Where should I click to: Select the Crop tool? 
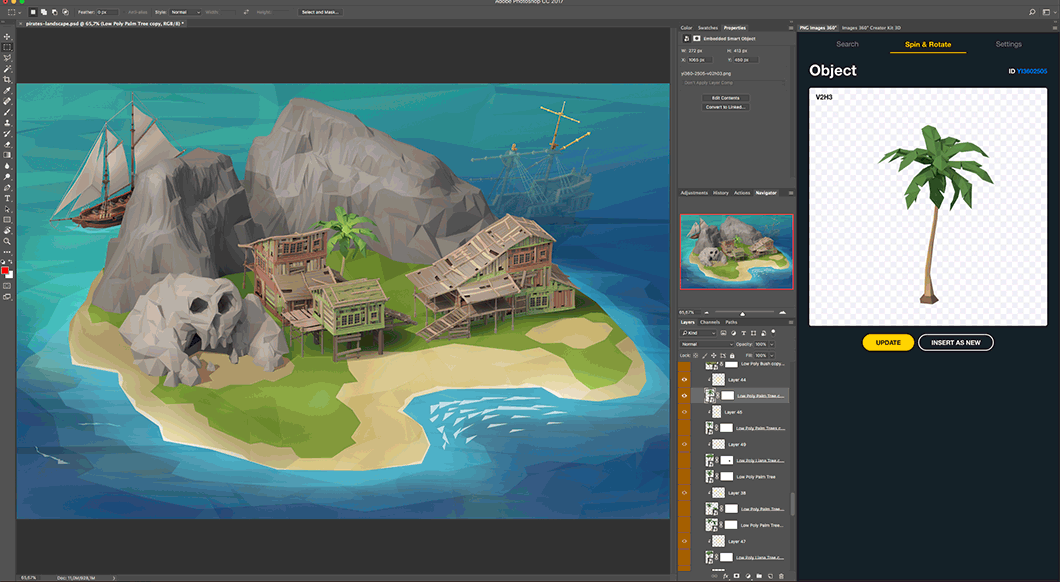(7, 80)
